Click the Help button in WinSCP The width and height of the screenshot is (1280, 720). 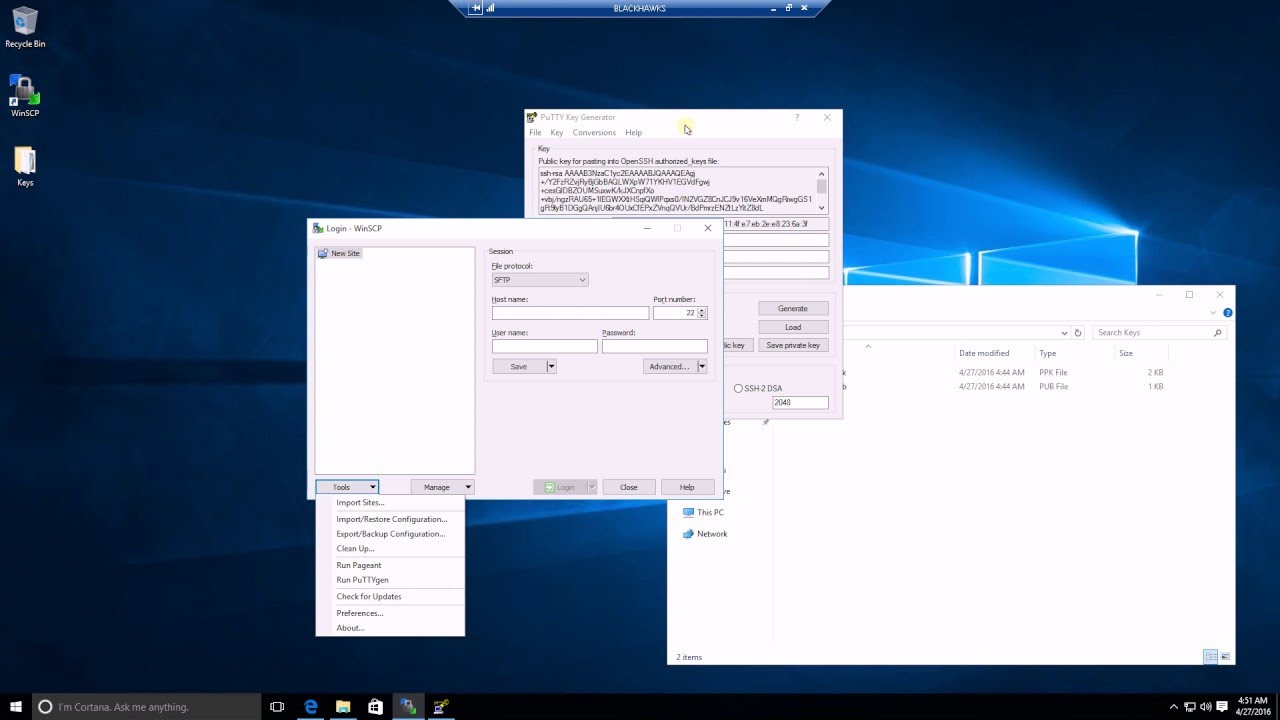click(x=687, y=487)
